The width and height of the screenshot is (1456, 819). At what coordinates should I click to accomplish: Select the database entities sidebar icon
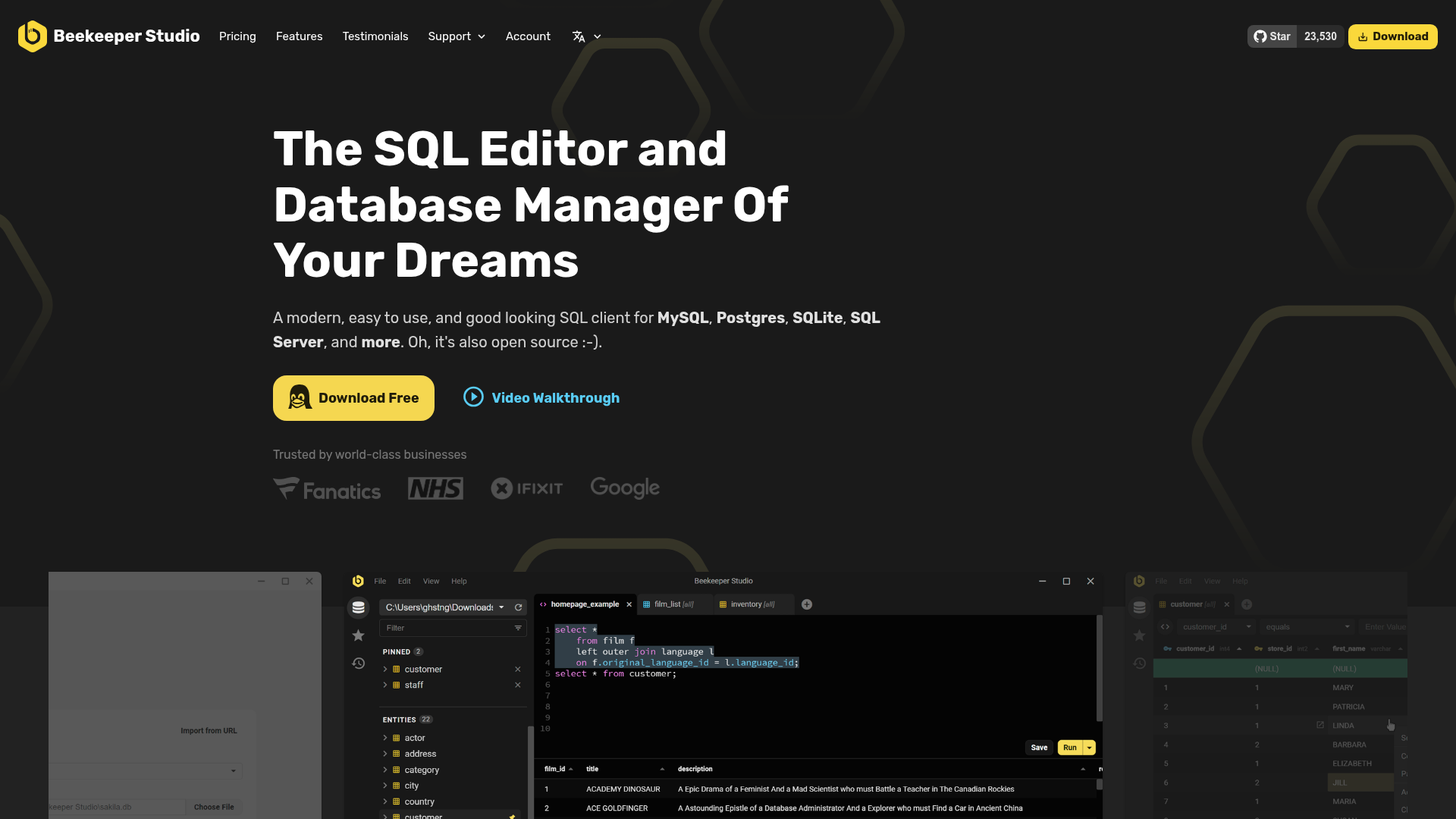point(359,607)
